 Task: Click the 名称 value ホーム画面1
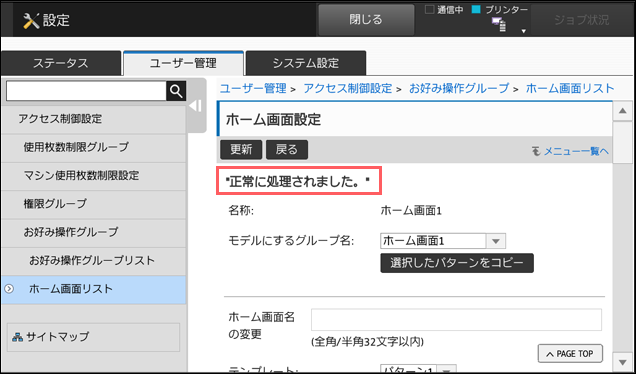point(410,211)
